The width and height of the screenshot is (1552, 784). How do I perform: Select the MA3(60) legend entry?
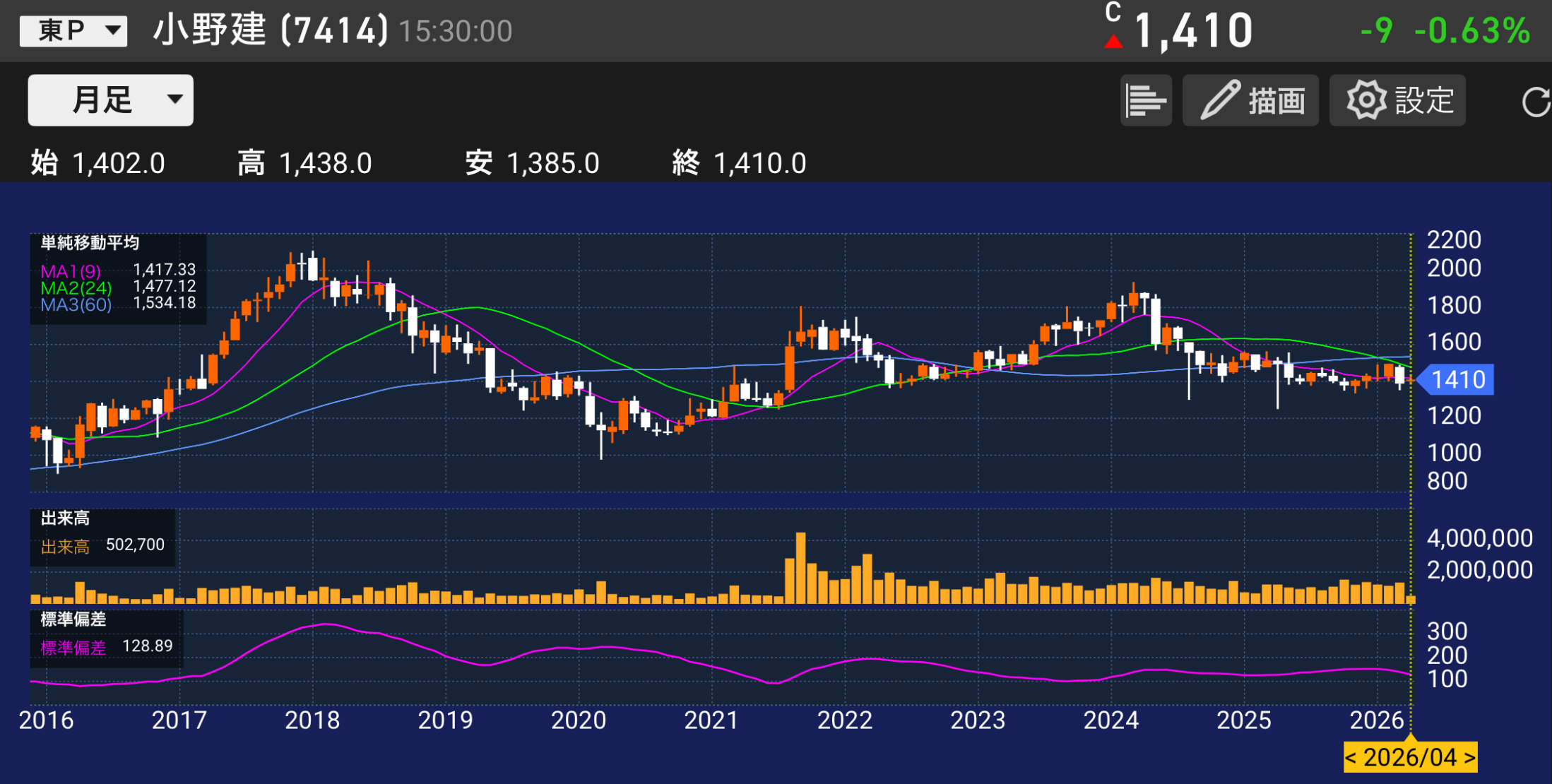click(x=76, y=304)
